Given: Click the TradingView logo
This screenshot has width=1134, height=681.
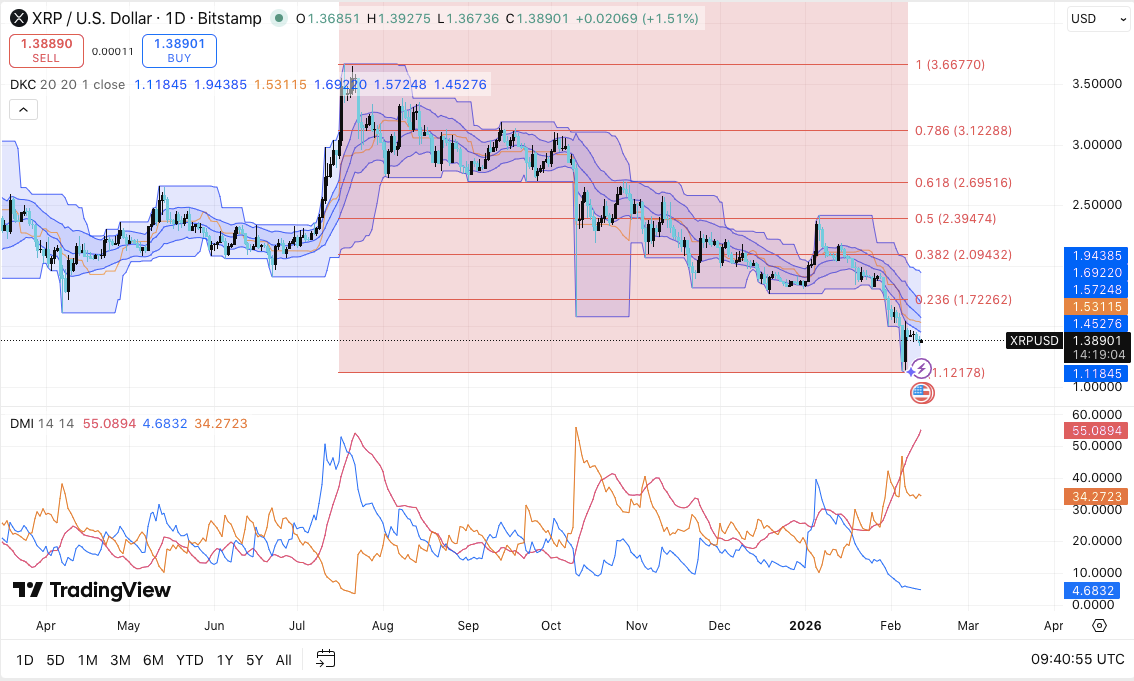Looking at the screenshot, I should point(92,591).
